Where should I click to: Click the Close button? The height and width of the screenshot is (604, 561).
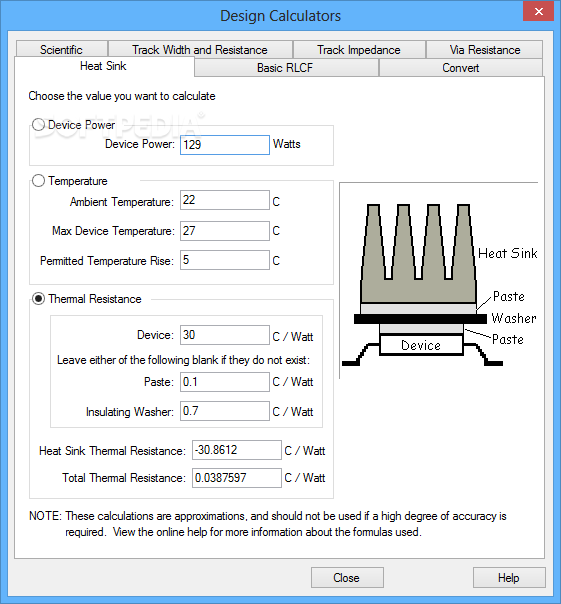click(x=347, y=577)
